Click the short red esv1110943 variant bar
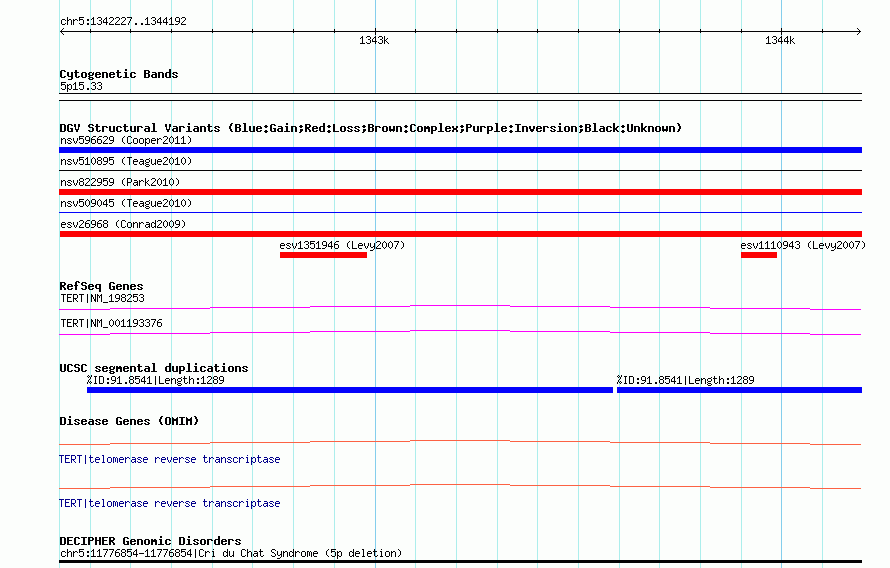 758,255
